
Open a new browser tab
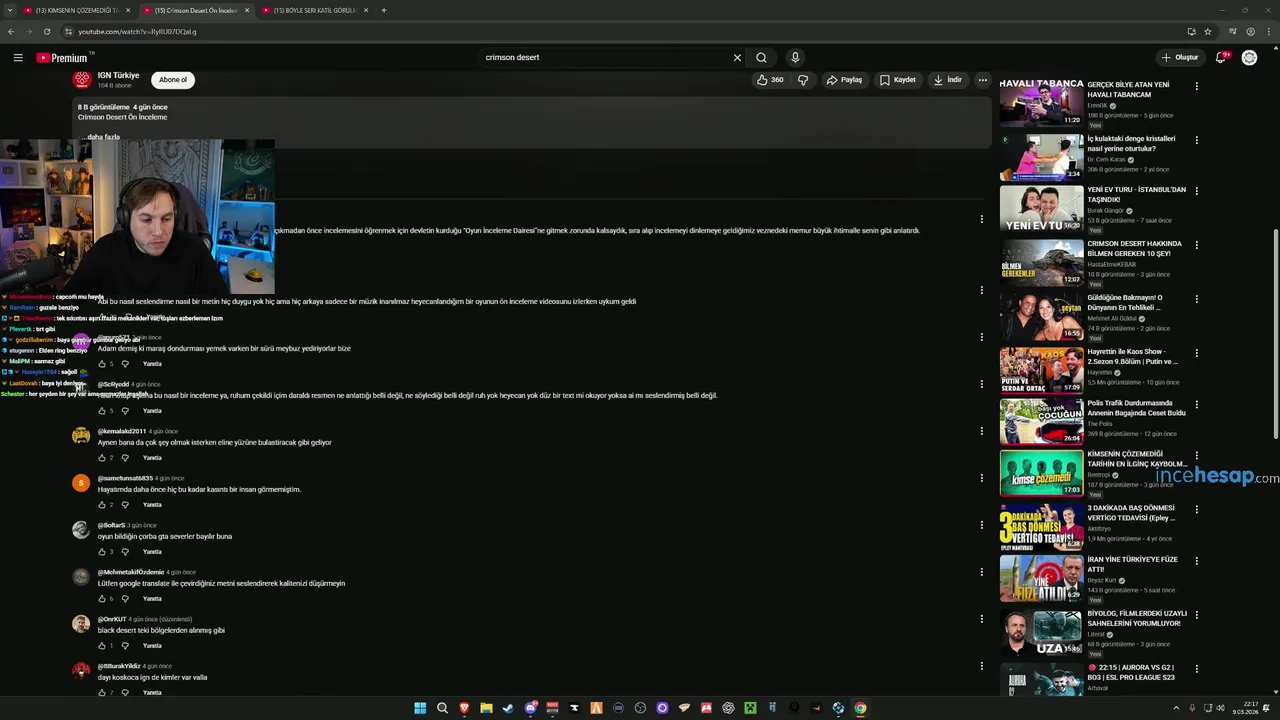[x=384, y=10]
